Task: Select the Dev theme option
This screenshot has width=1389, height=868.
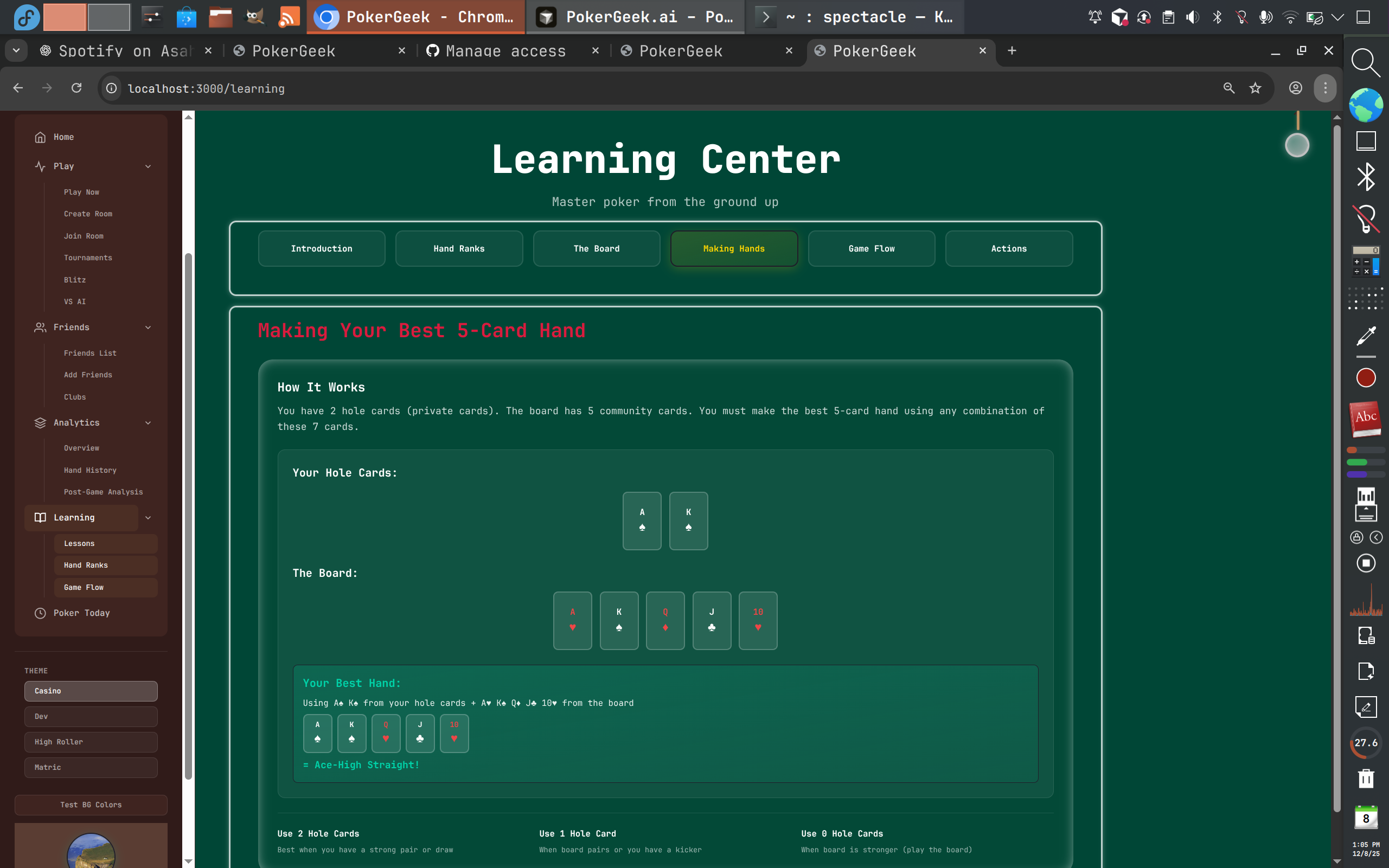Action: [91, 716]
